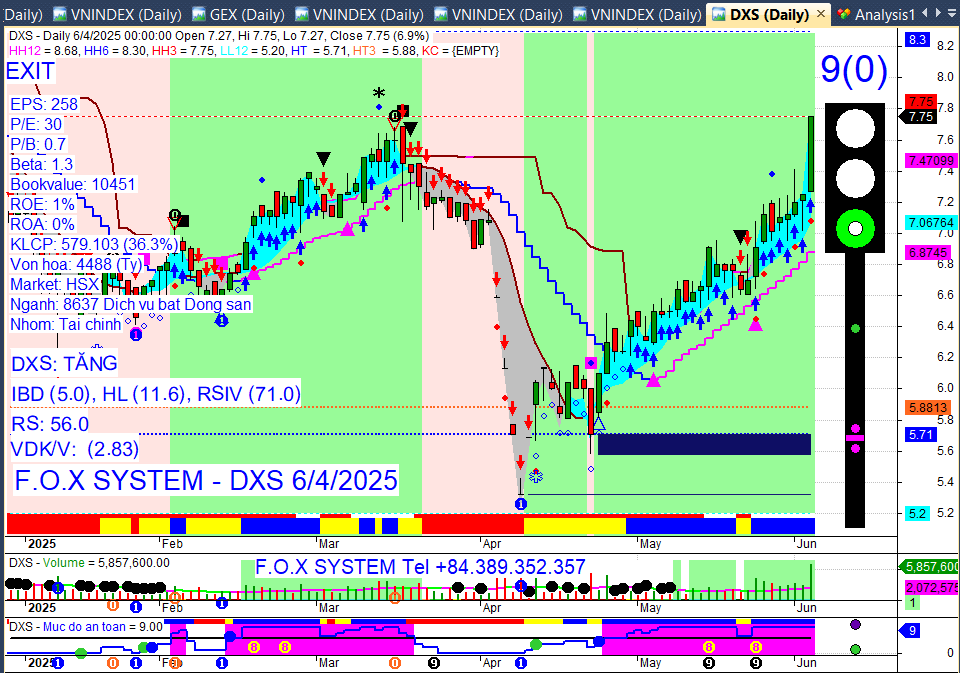Click the green 5,857,600 volume axis label
This screenshot has width=960, height=673.
point(931,566)
